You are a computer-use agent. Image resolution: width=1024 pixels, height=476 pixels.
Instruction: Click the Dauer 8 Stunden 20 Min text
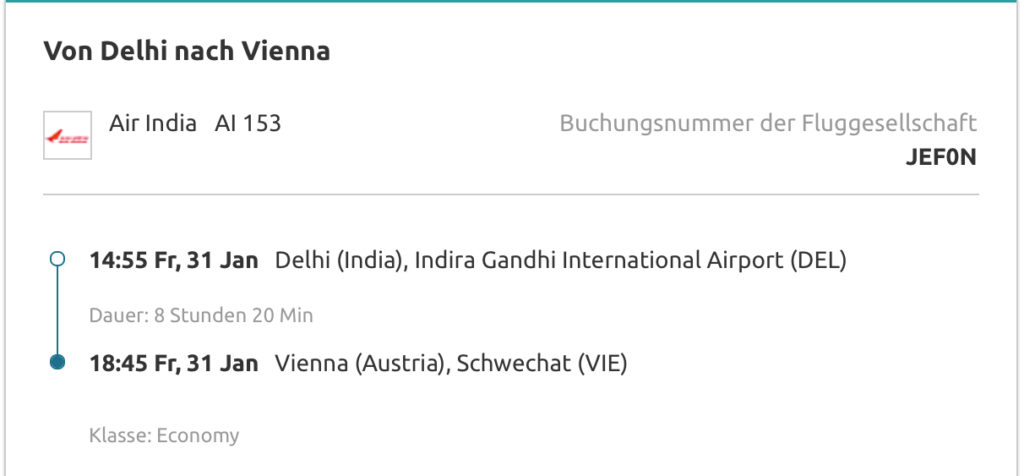(201, 316)
